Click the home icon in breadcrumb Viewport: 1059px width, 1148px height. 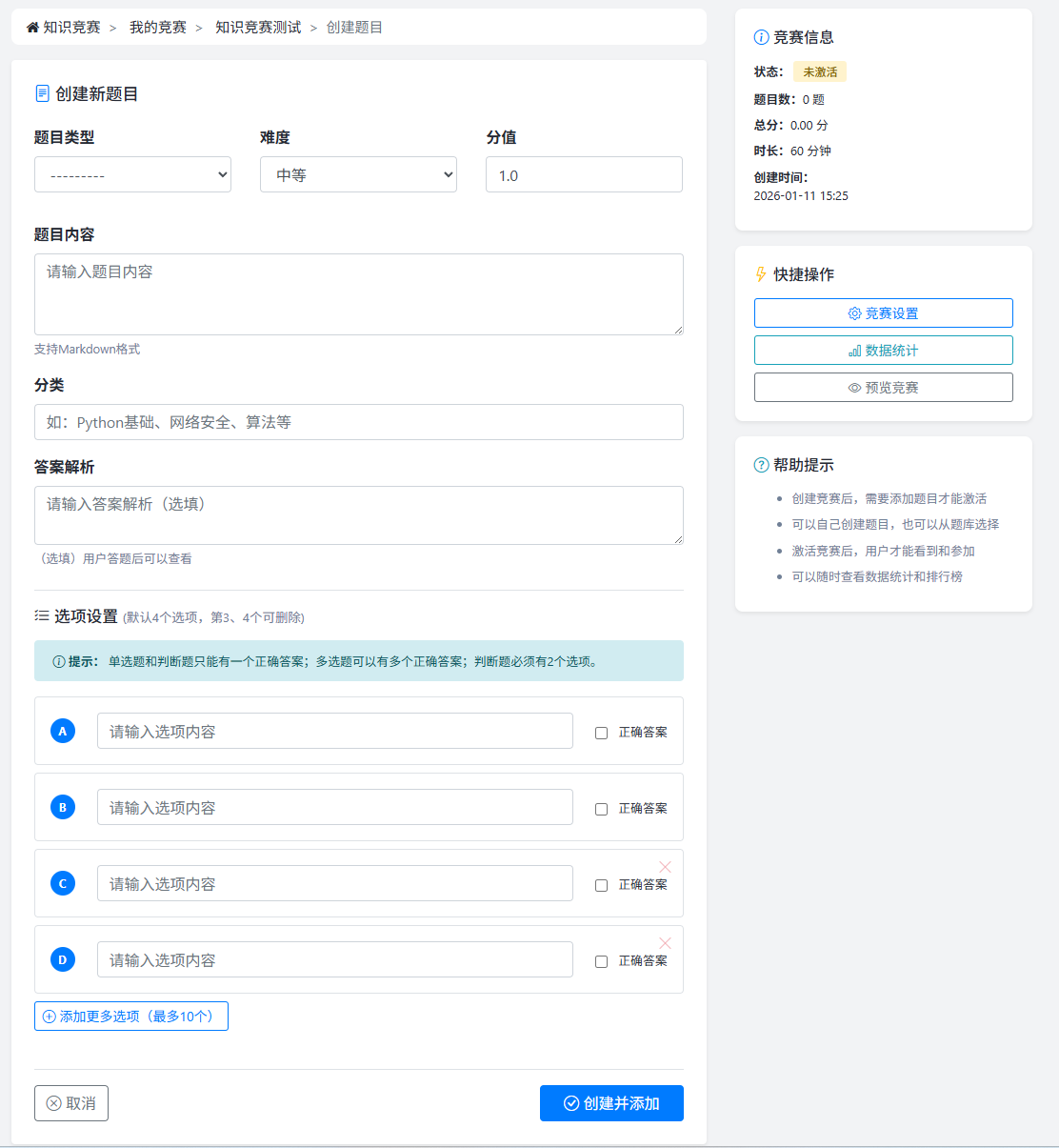[x=32, y=28]
